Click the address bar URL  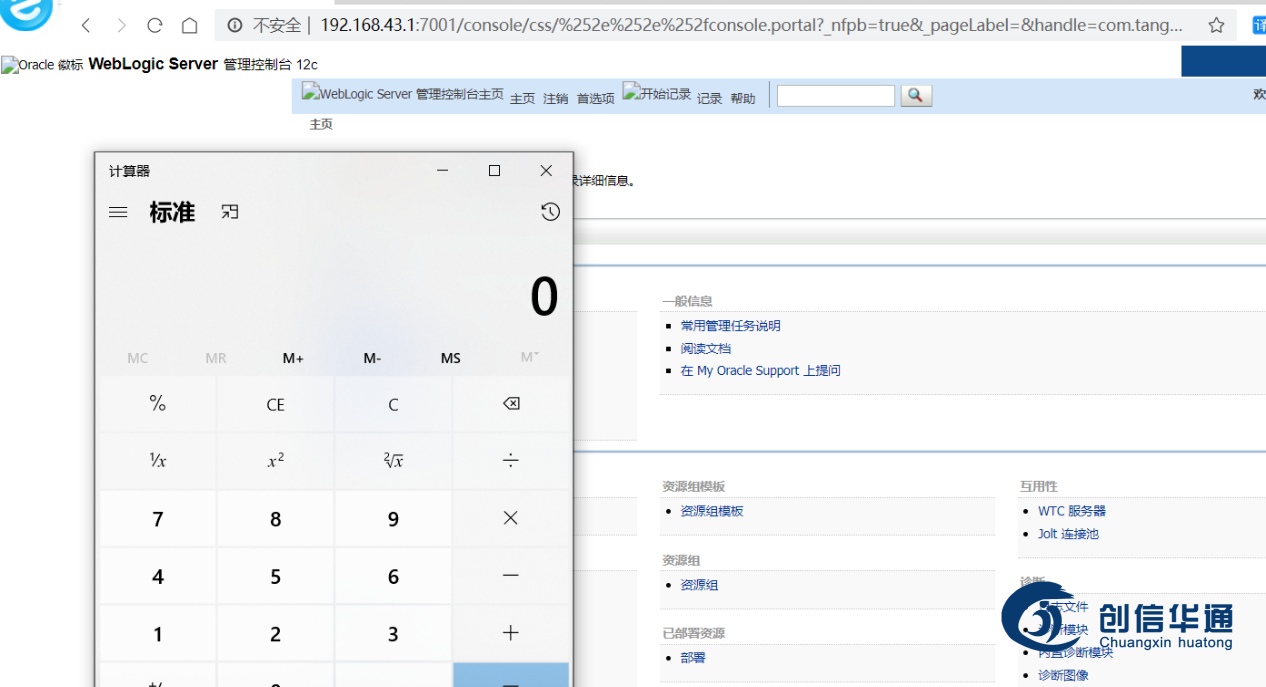(x=751, y=25)
